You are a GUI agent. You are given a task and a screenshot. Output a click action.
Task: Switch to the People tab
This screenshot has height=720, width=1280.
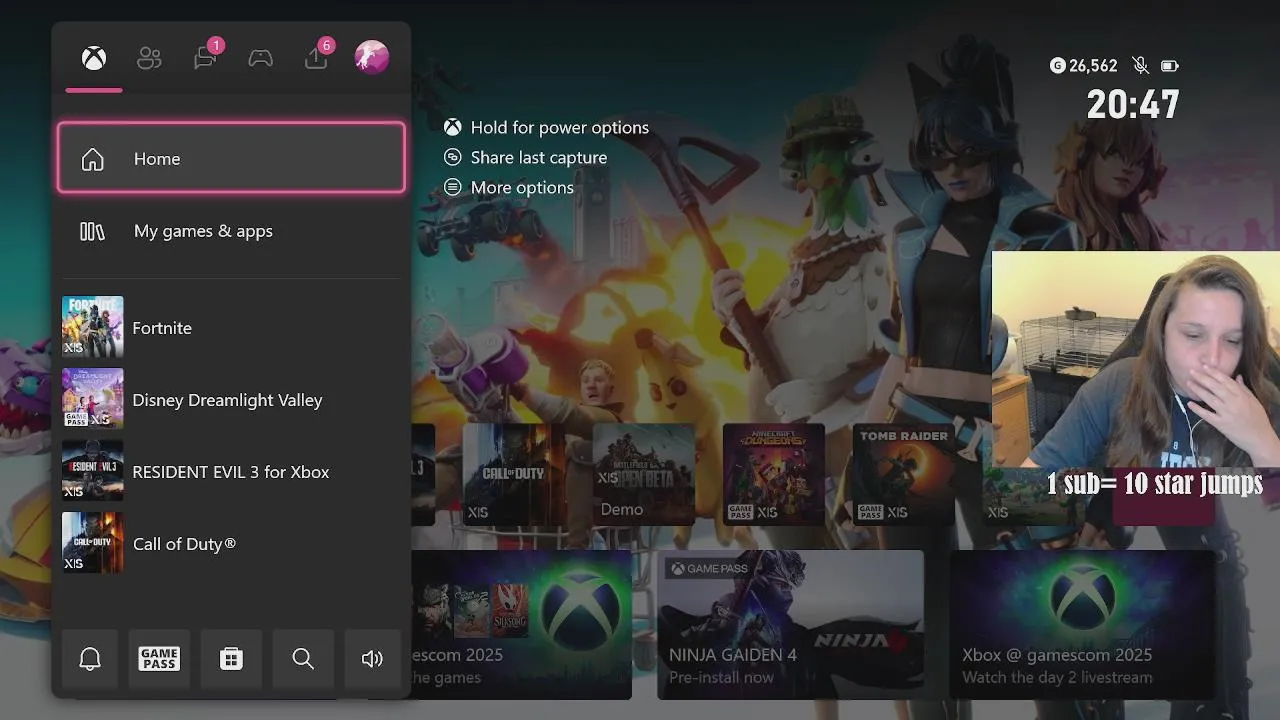149,58
